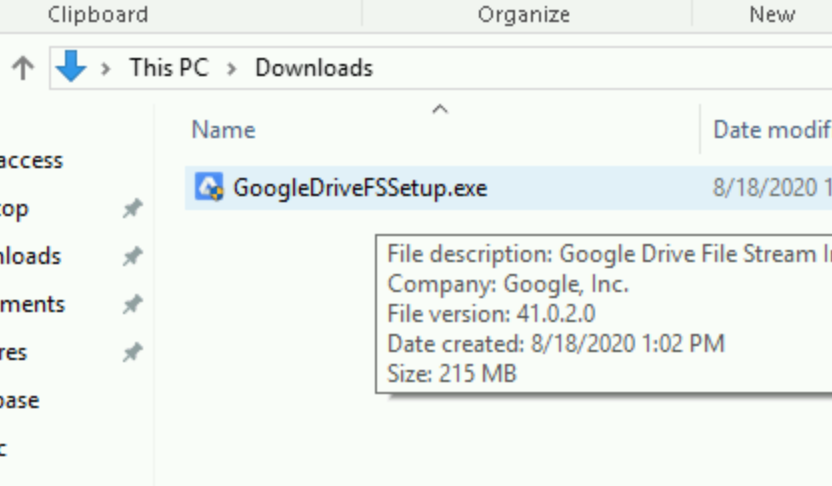
Task: Select This PC in the address bar
Action: (169, 68)
